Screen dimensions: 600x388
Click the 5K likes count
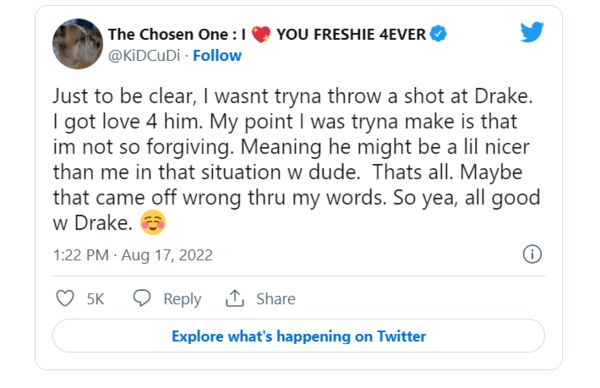pyautogui.click(x=95, y=299)
